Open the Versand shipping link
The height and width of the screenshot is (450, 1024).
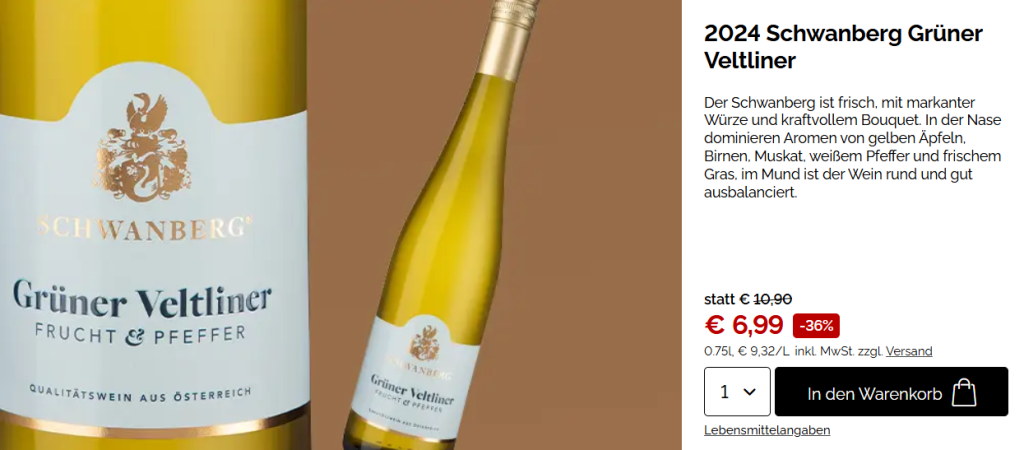909,351
